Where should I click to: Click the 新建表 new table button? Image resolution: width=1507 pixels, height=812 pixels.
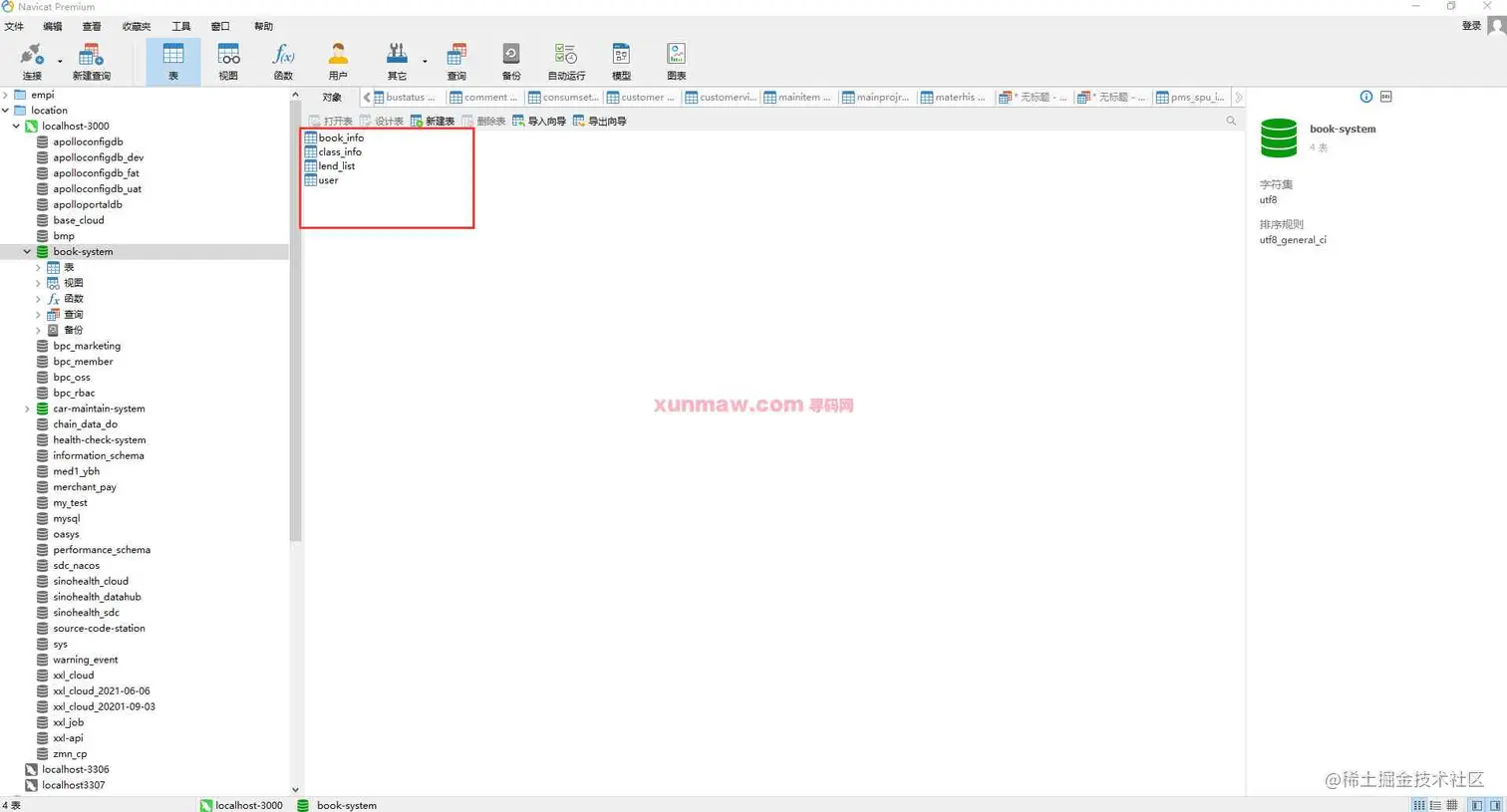click(x=433, y=122)
